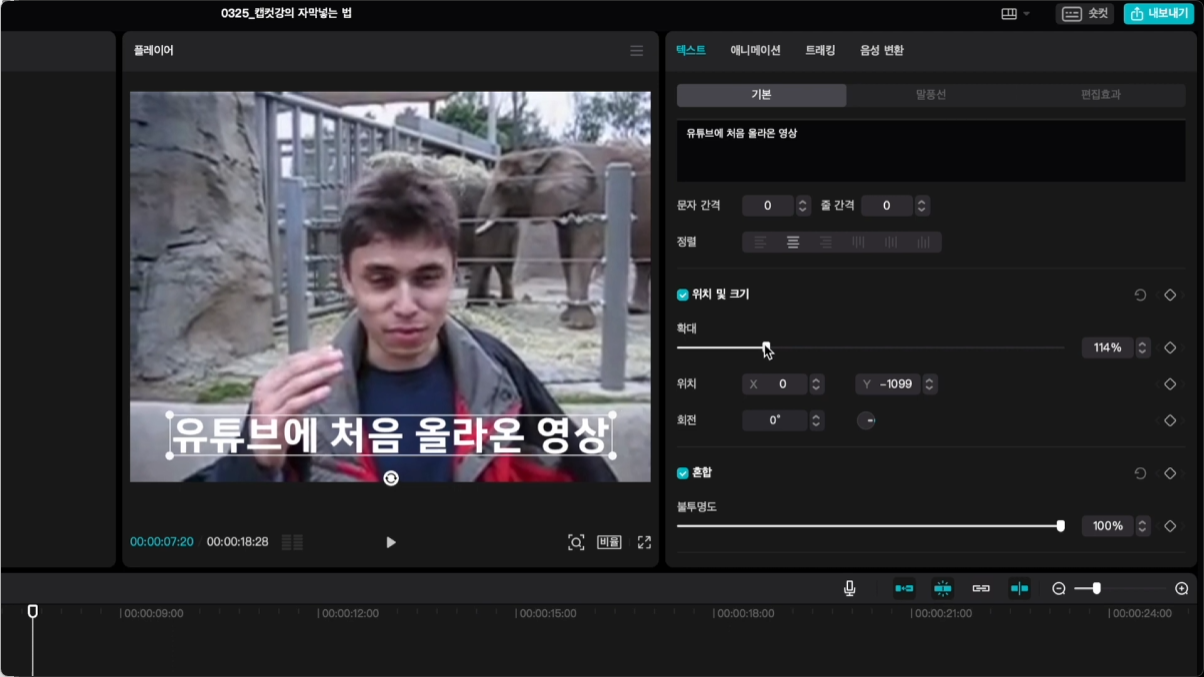Click the Y position stepper arrows
Viewport: 1204px width, 677px height.
pos(929,384)
